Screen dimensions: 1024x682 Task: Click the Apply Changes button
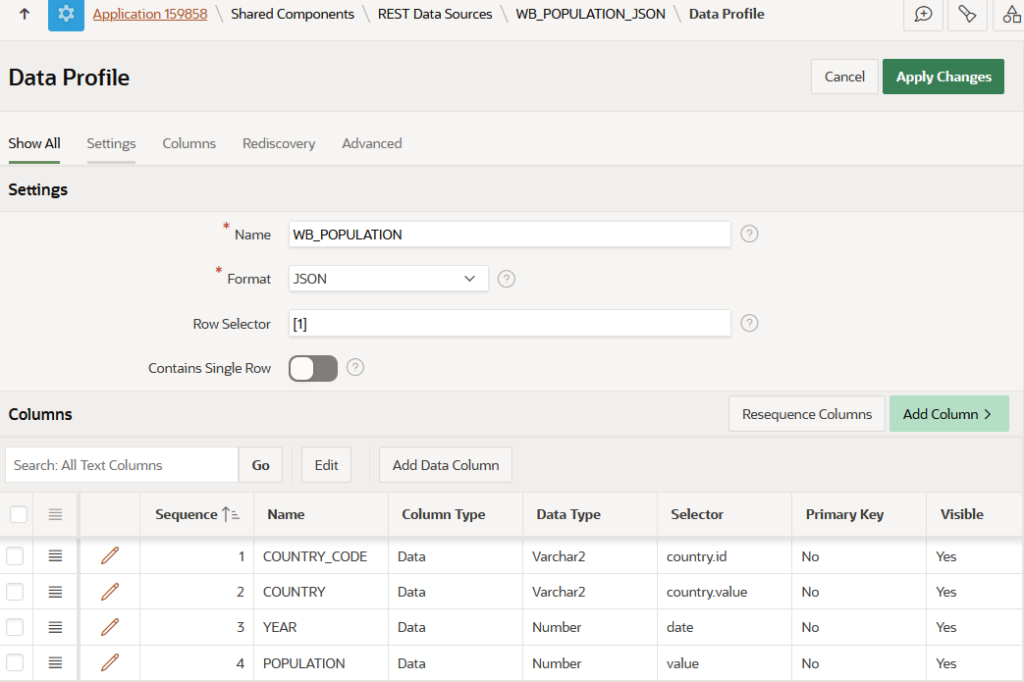click(x=942, y=77)
